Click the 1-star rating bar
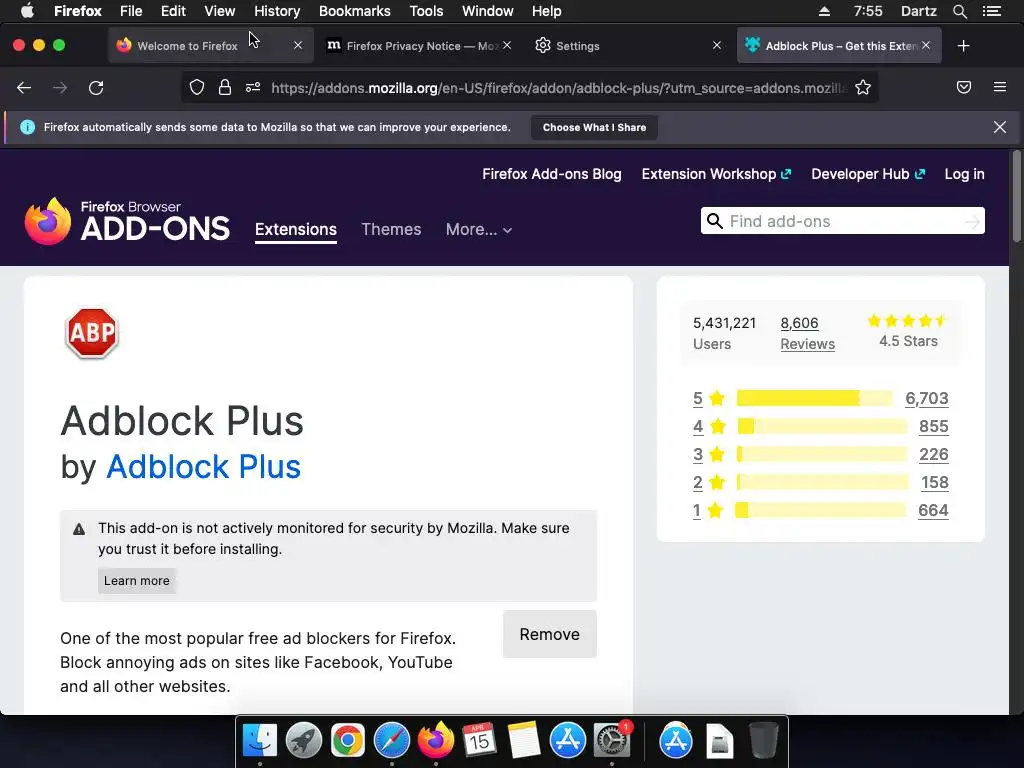This screenshot has height=768, width=1024. point(821,510)
